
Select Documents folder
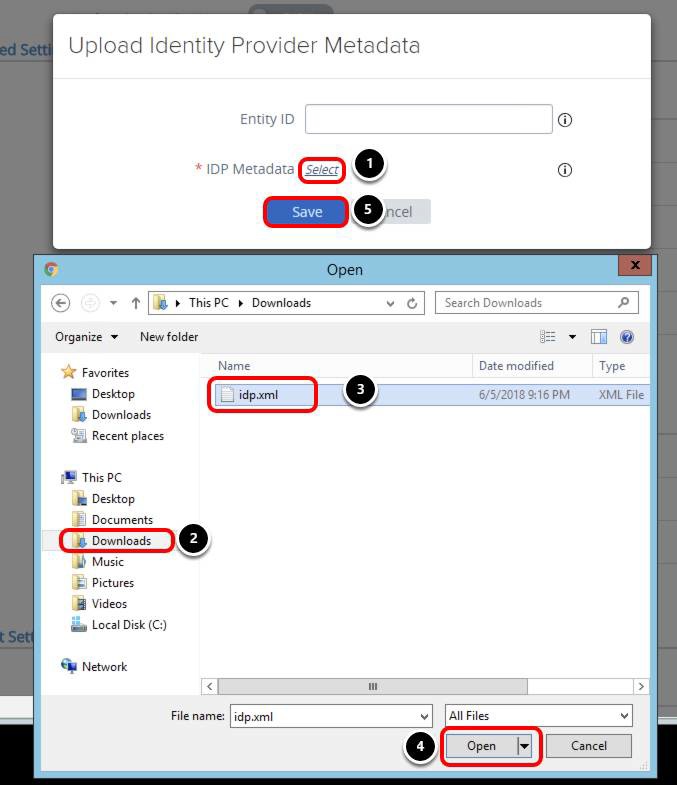tap(122, 520)
